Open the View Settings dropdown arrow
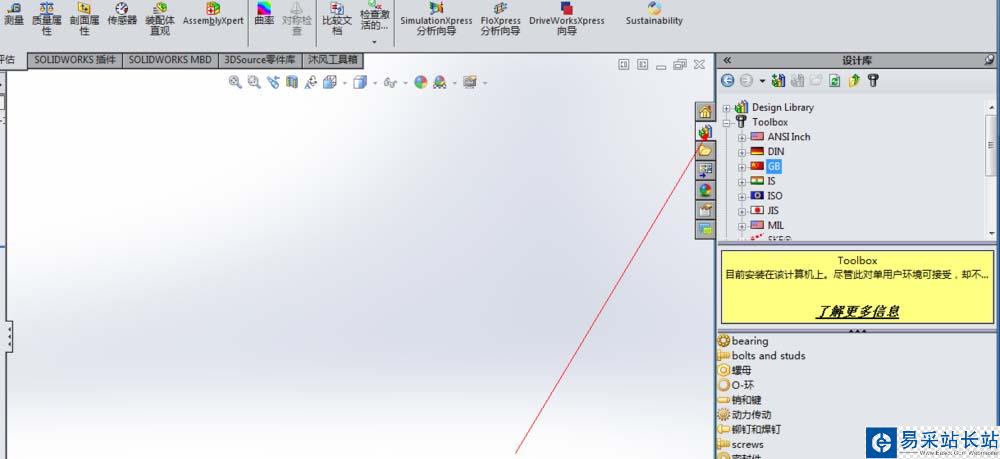The width and height of the screenshot is (1000, 459). point(485,83)
